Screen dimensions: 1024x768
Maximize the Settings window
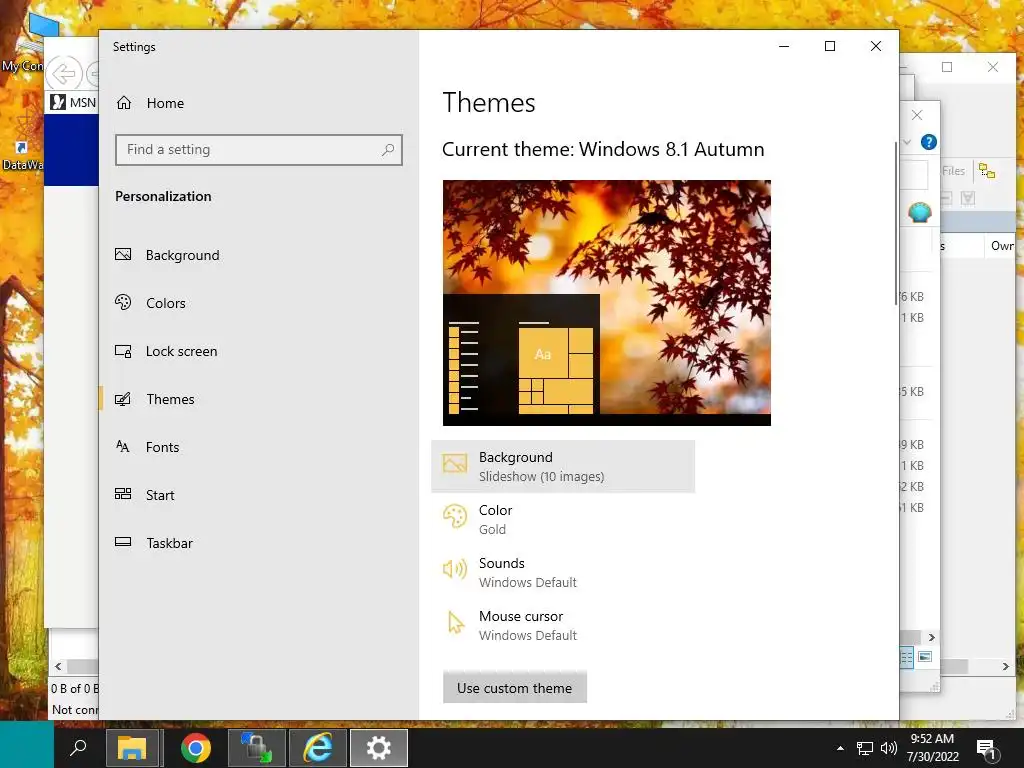pyautogui.click(x=829, y=46)
